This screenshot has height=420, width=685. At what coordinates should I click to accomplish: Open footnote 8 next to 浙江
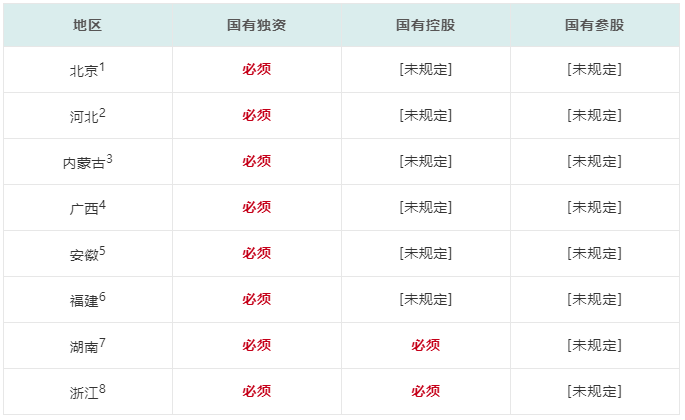pyautogui.click(x=102, y=389)
